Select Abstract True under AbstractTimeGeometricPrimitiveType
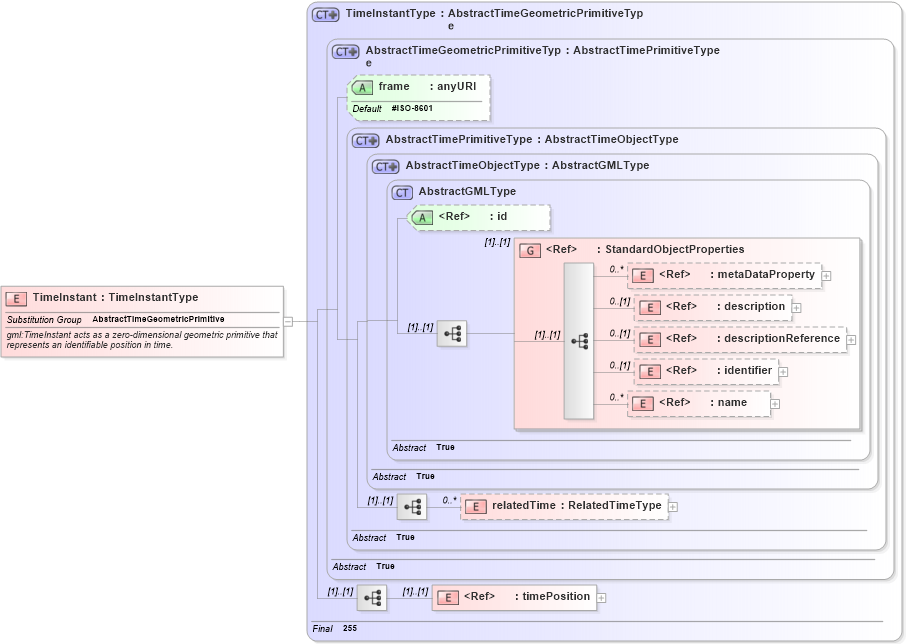907x644 pixels. [x=363, y=566]
